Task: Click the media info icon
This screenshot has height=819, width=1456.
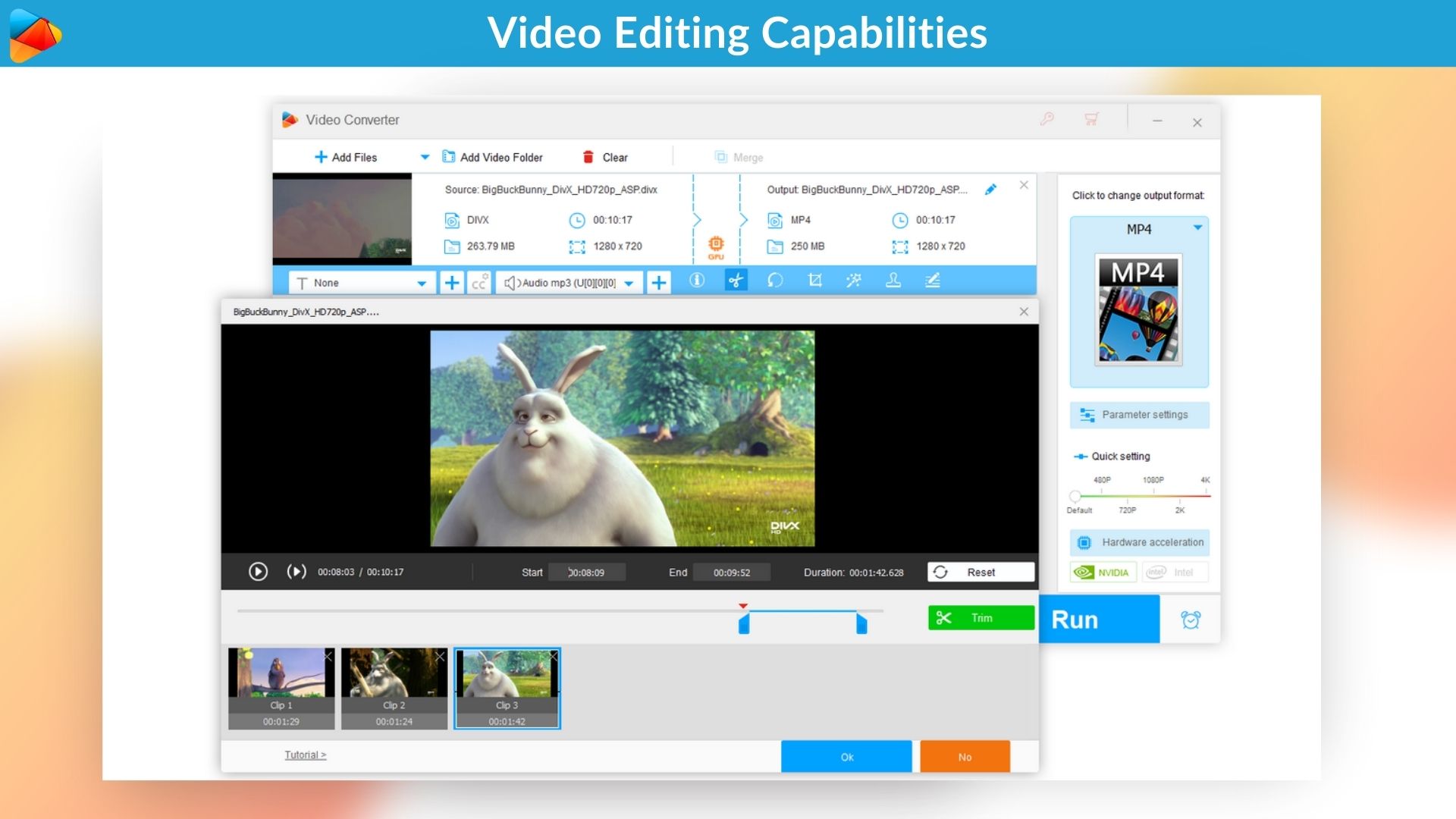Action: pyautogui.click(x=696, y=281)
